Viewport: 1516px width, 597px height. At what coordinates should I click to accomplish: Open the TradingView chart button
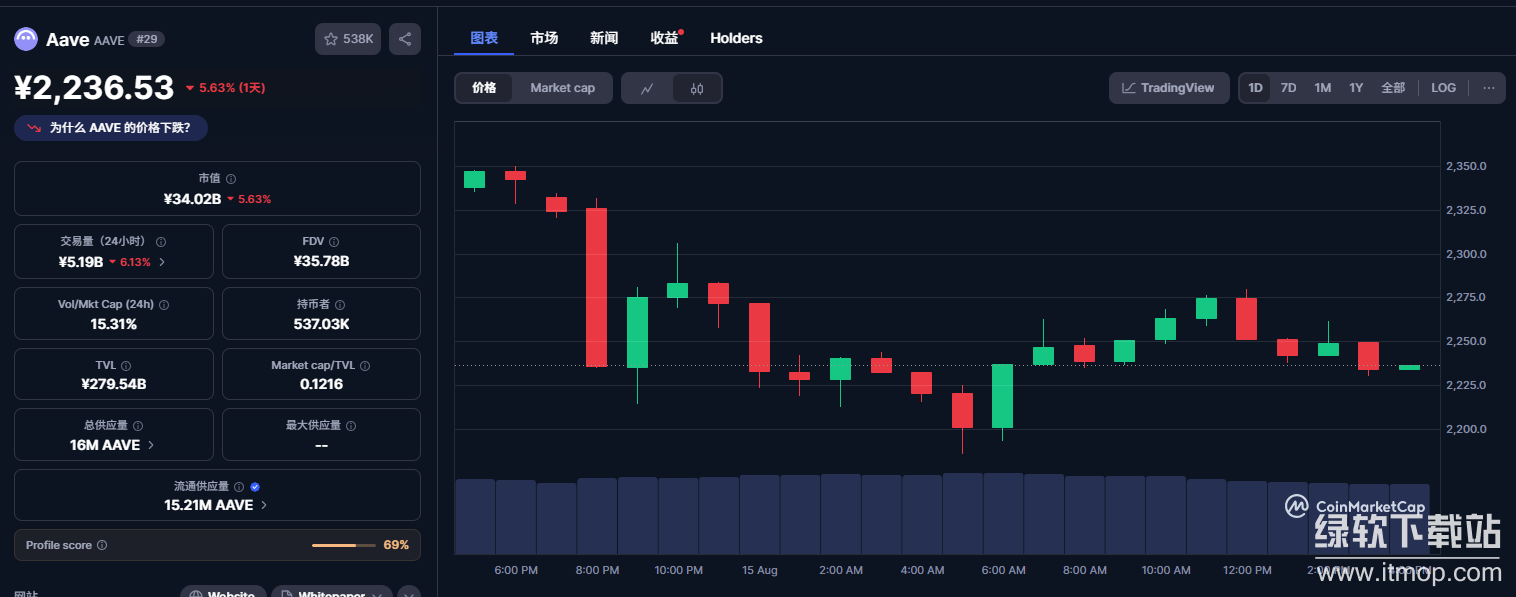pos(1168,88)
